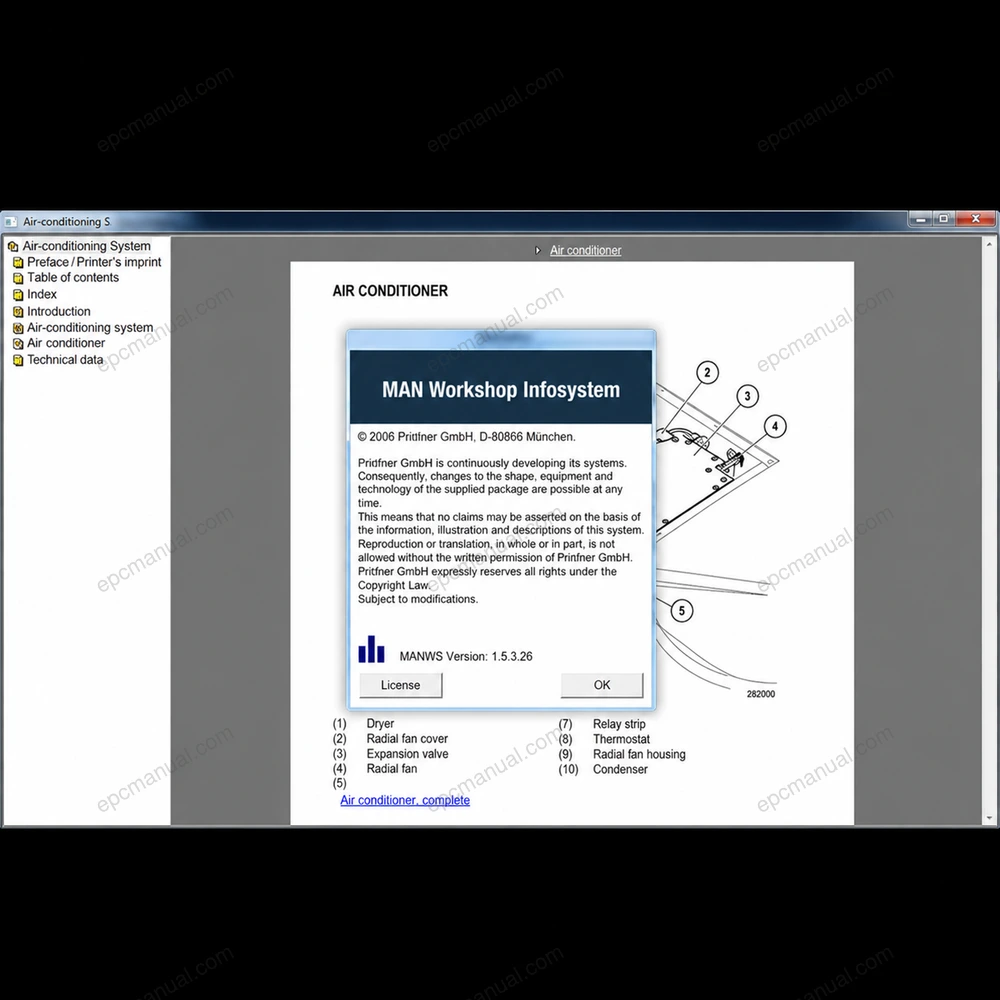Click the Radial fan cover legend entry

(407, 739)
